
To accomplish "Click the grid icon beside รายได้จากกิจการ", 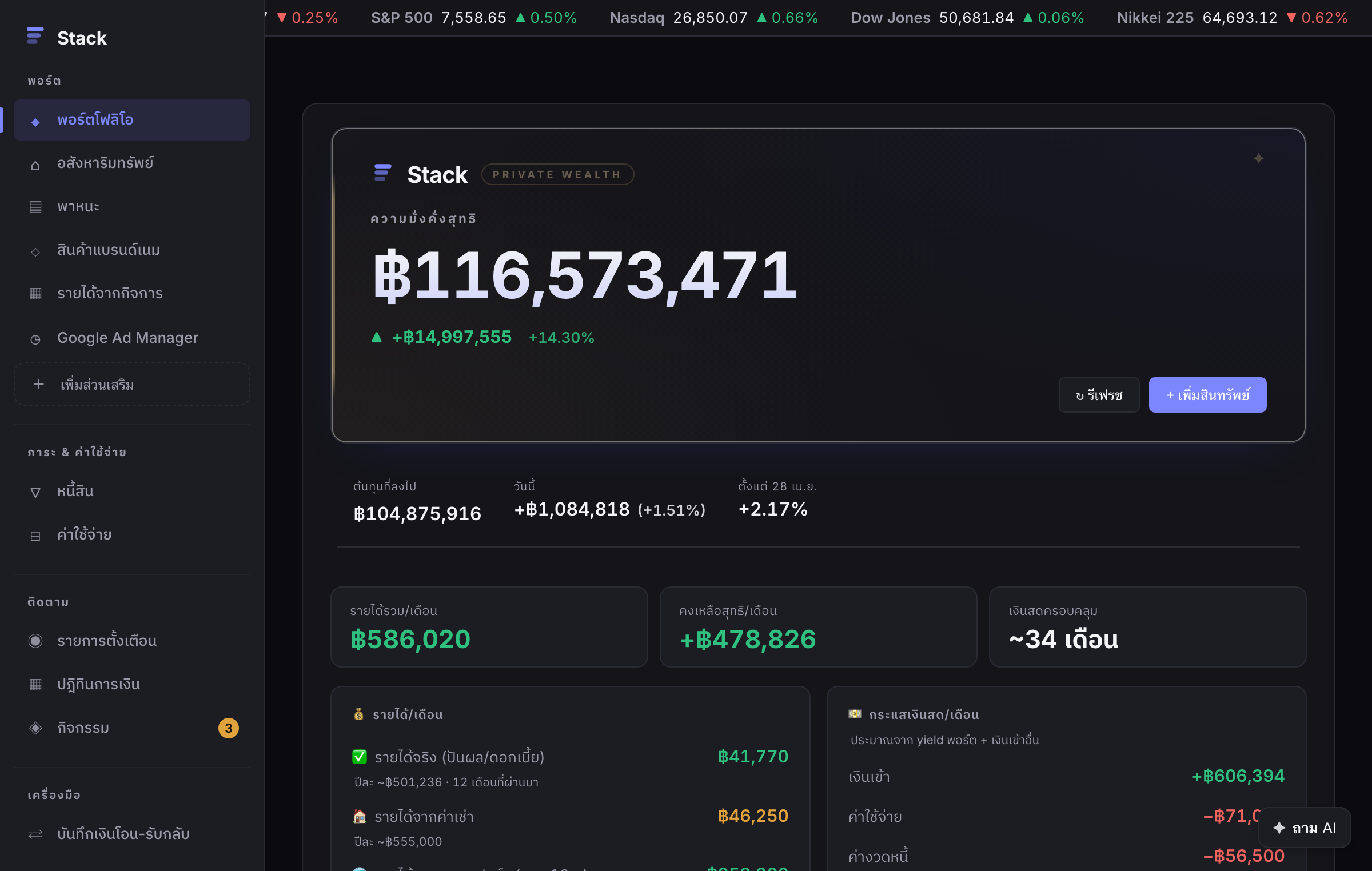I will (35, 294).
